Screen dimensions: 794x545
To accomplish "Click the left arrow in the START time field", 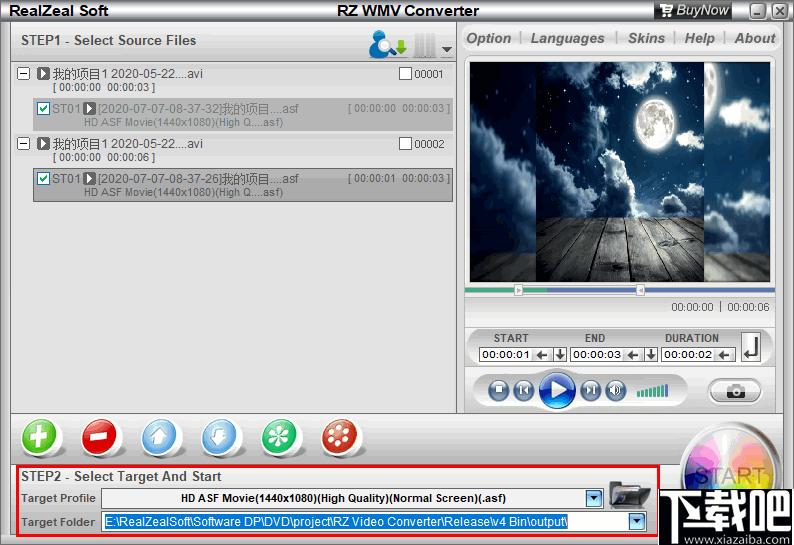I will [542, 355].
